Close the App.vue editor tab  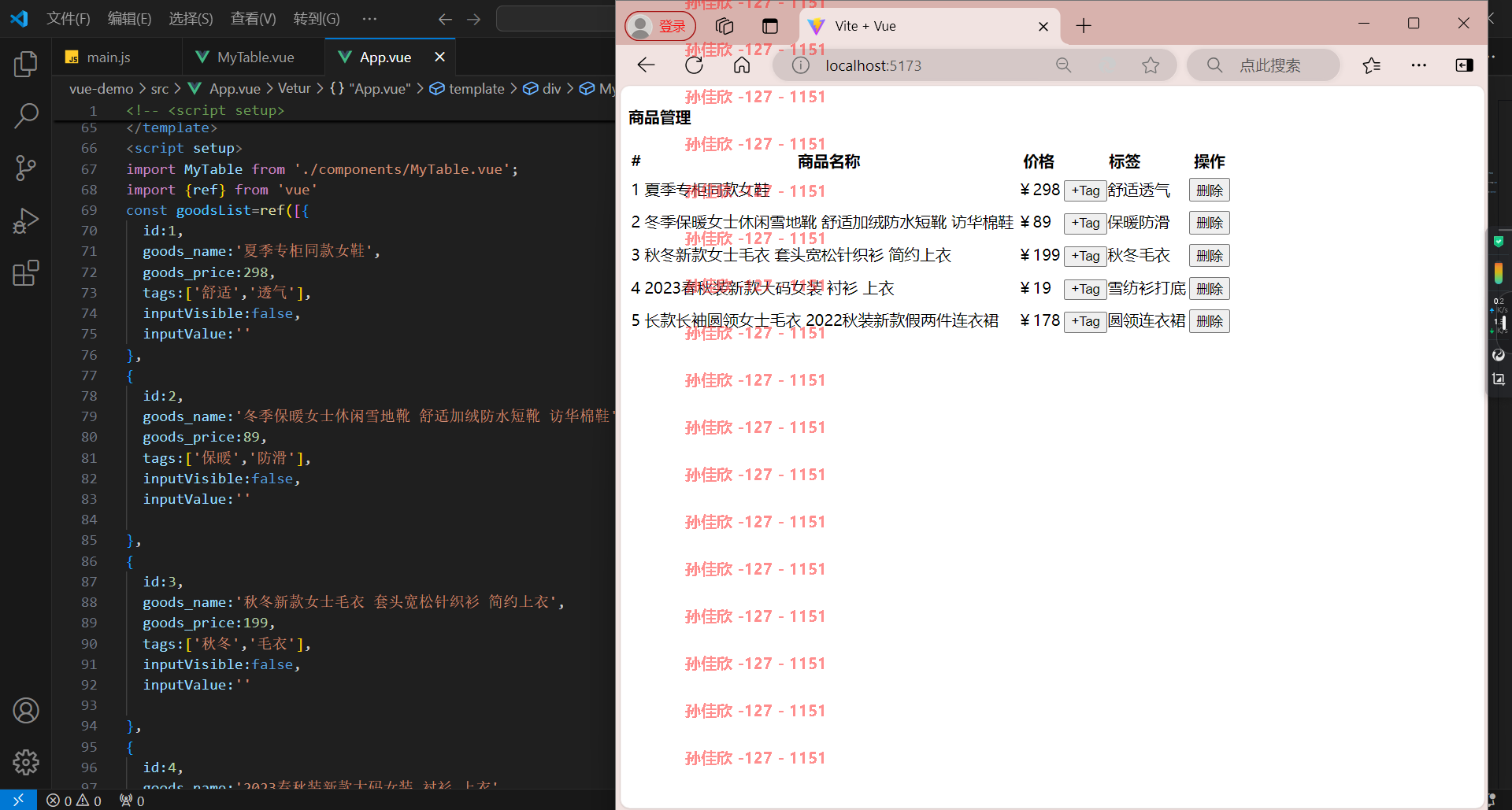pyautogui.click(x=439, y=57)
